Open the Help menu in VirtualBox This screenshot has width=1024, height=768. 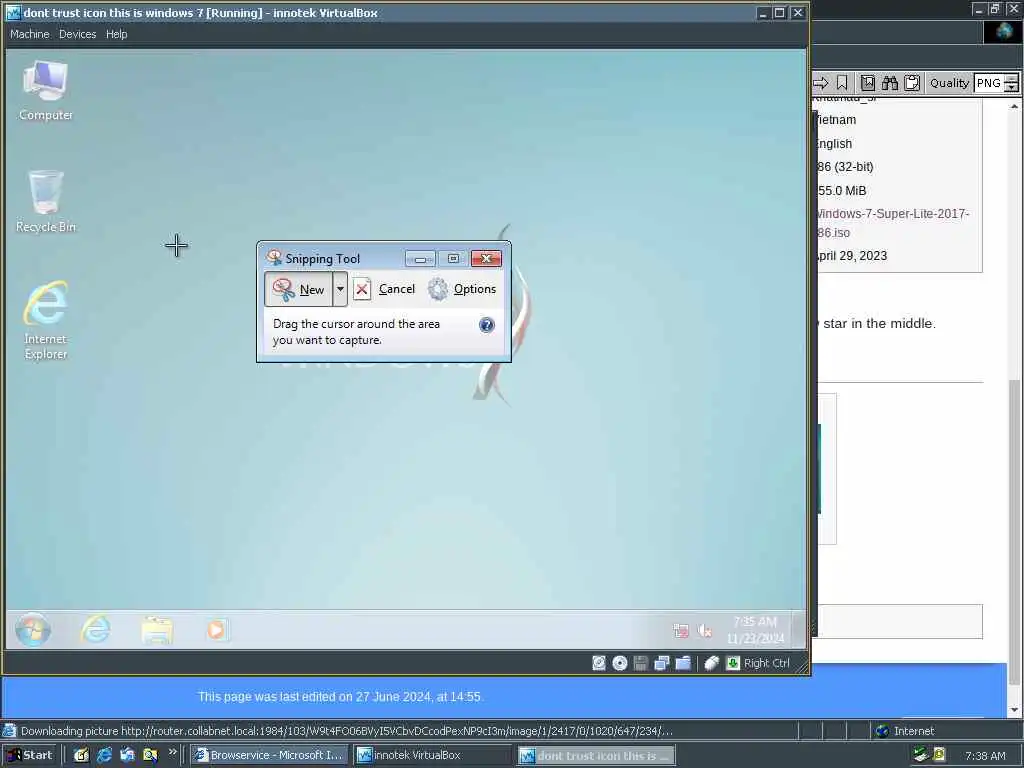tap(116, 34)
